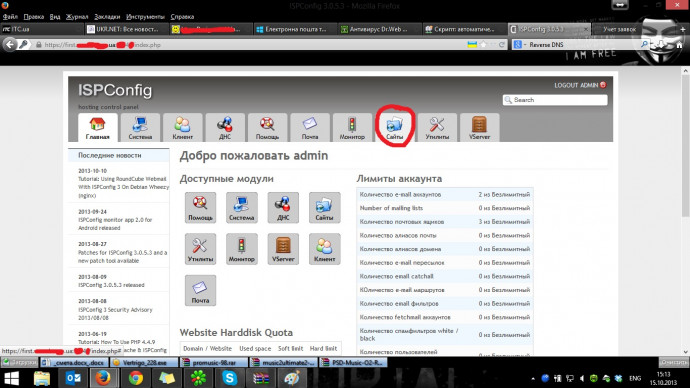Click the Последние новости sidebar header
The image size is (690, 388).
point(119,155)
